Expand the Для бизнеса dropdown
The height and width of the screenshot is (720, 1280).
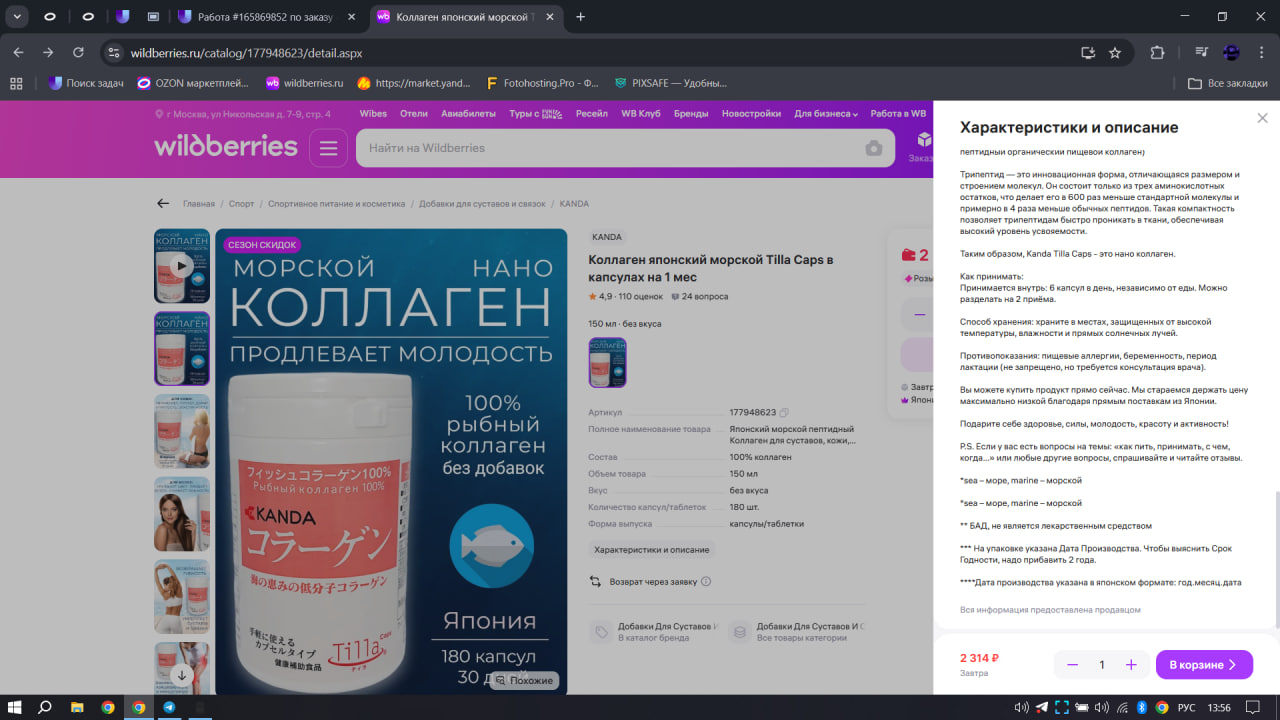[x=826, y=114]
